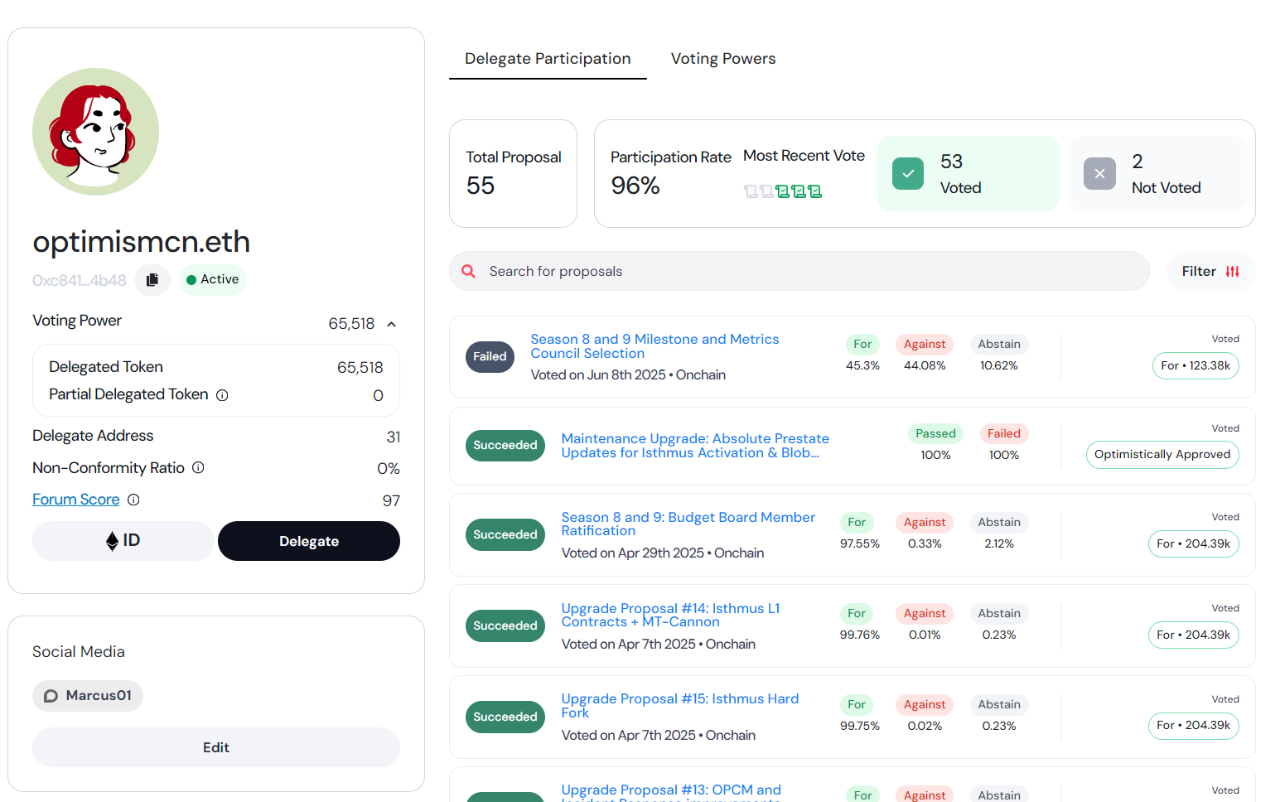Open the Filter options for proposals
This screenshot has height=802, width=1280.
click(1210, 271)
